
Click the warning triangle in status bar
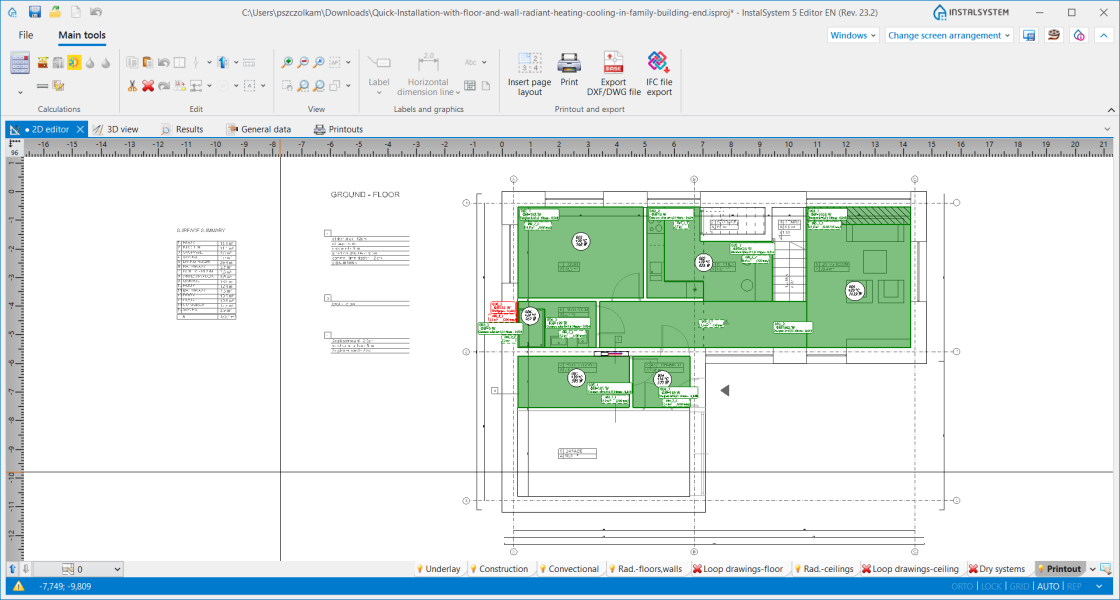[18, 586]
